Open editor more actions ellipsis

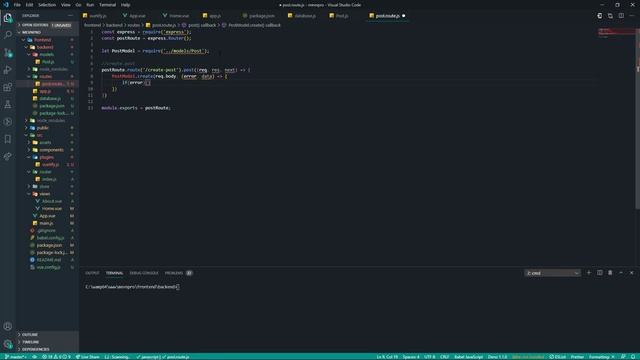pyautogui.click(x=632, y=16)
